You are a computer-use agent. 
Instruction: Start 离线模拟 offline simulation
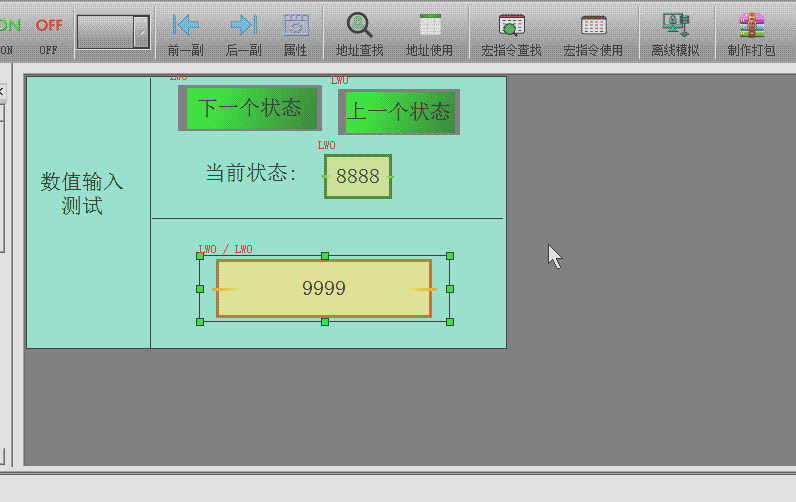coord(675,26)
